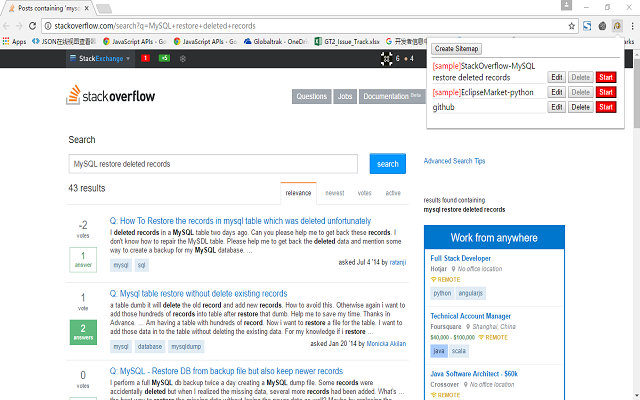This screenshot has height=400, width=640.
Task: Click the green 2 answers box
Action: pyautogui.click(x=83, y=332)
